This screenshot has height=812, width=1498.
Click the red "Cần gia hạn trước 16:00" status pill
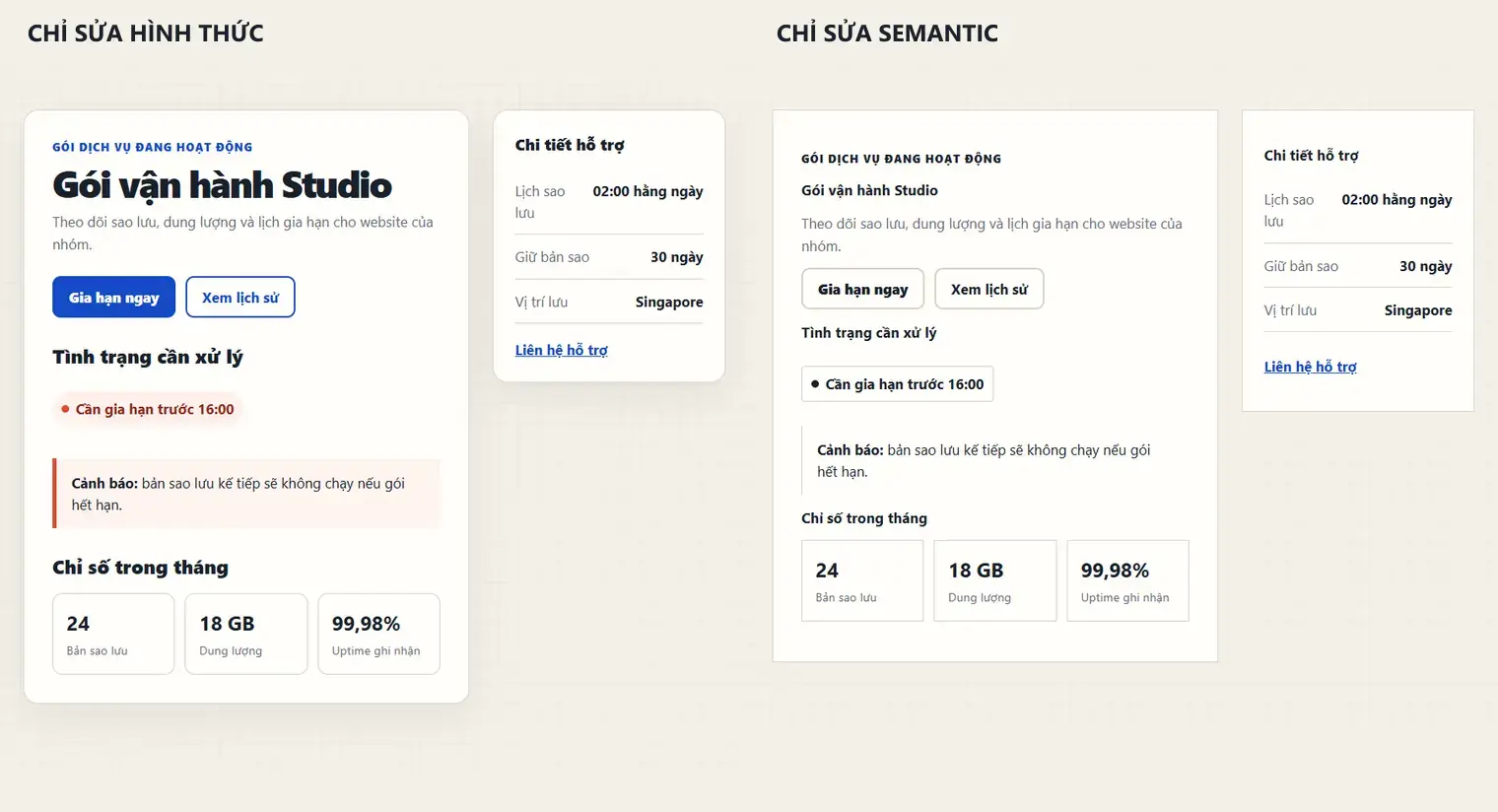[147, 409]
